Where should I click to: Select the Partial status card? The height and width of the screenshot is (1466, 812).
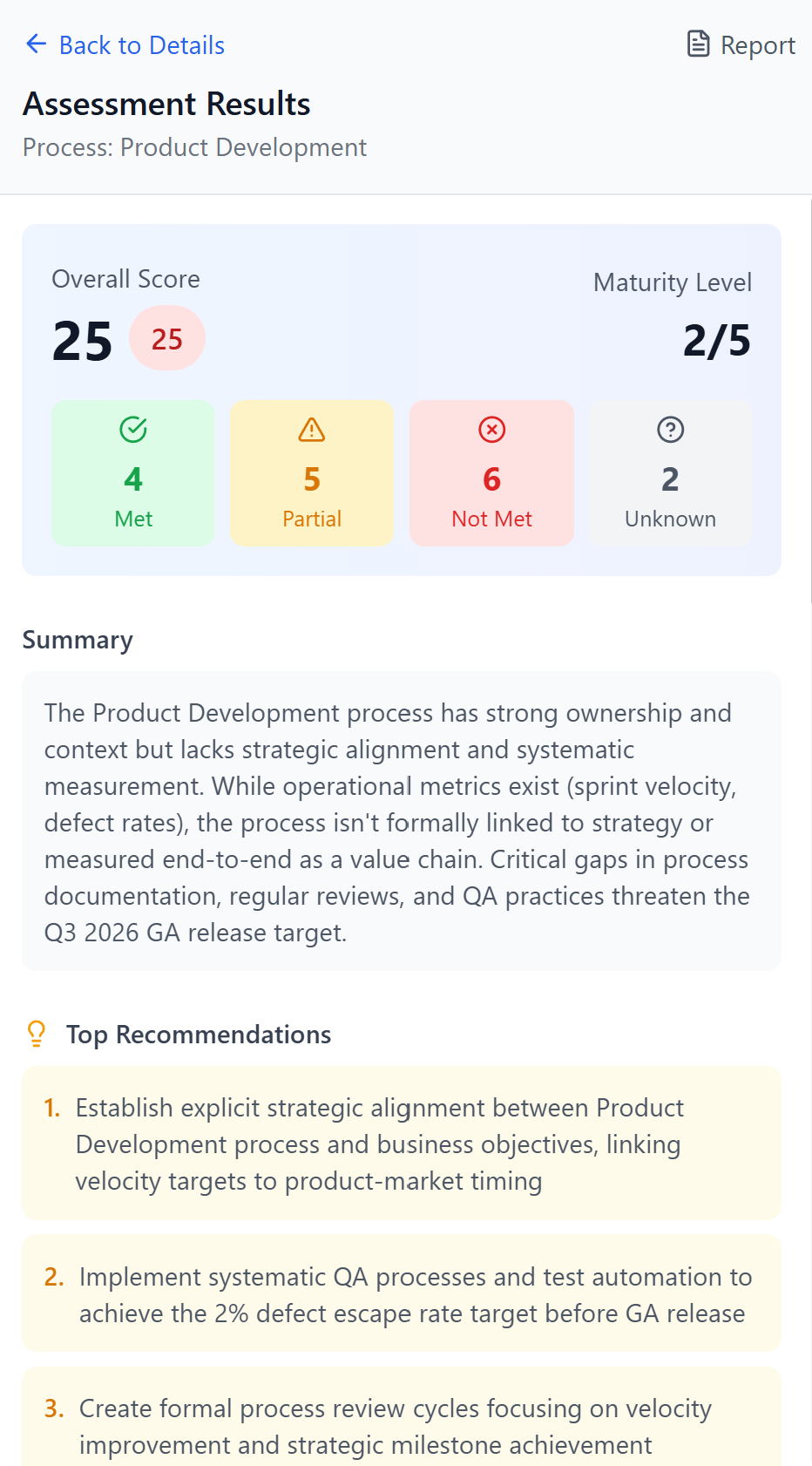tap(311, 473)
